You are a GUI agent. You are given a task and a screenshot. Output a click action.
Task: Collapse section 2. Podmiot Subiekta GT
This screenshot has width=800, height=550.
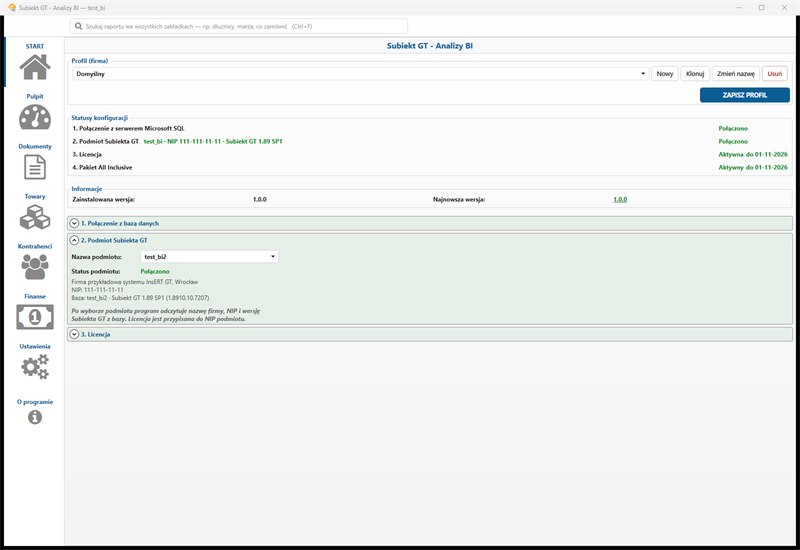pyautogui.click(x=74, y=240)
